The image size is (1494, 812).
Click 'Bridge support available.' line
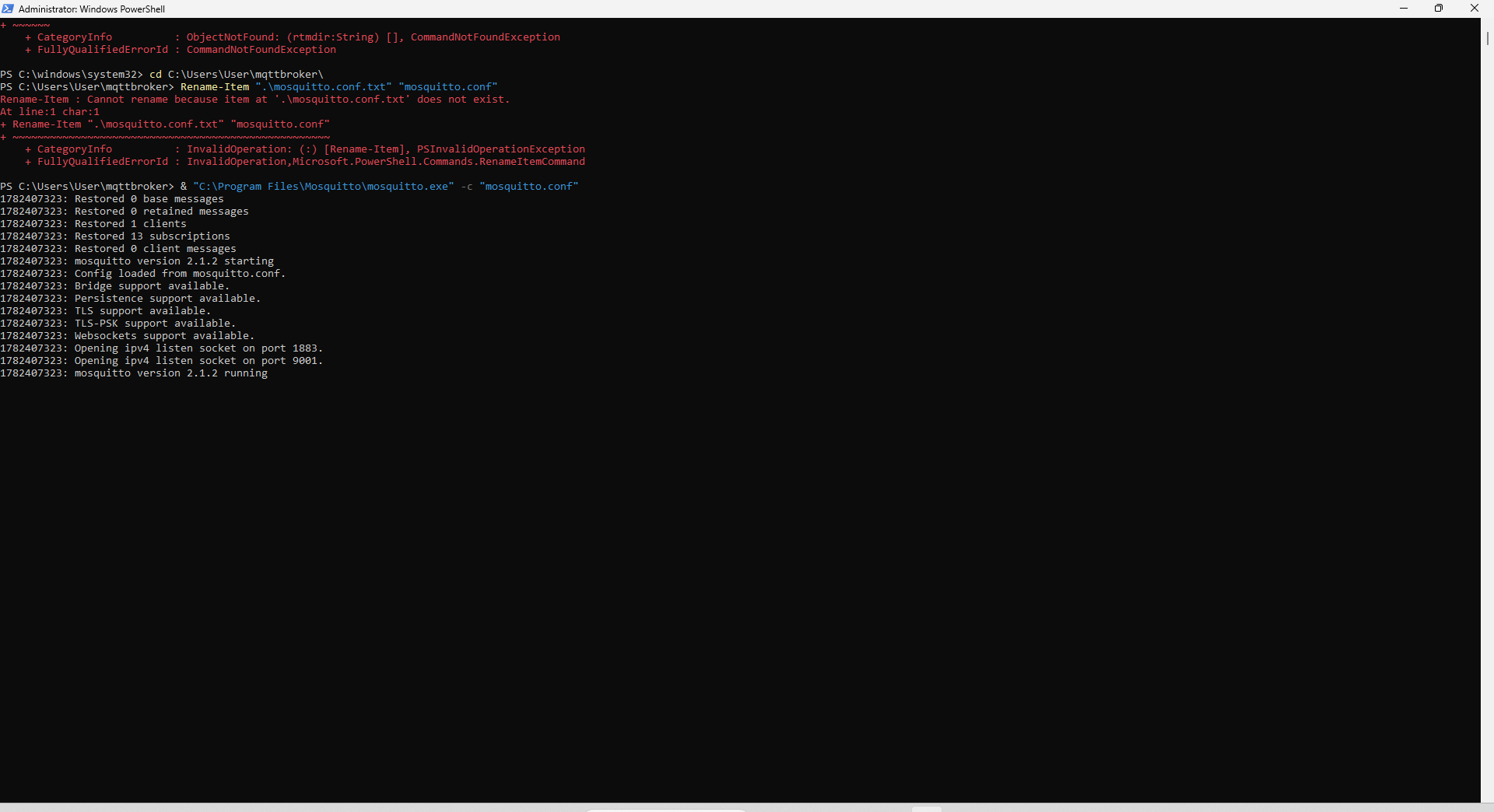115,286
